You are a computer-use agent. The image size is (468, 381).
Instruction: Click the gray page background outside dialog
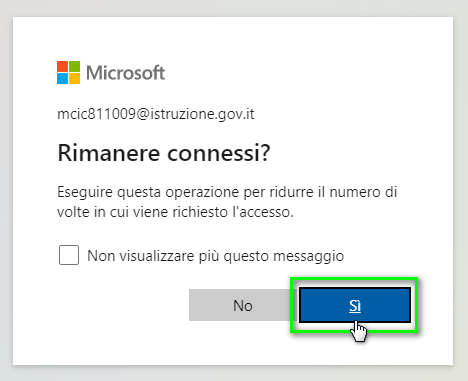[x=233, y=373]
